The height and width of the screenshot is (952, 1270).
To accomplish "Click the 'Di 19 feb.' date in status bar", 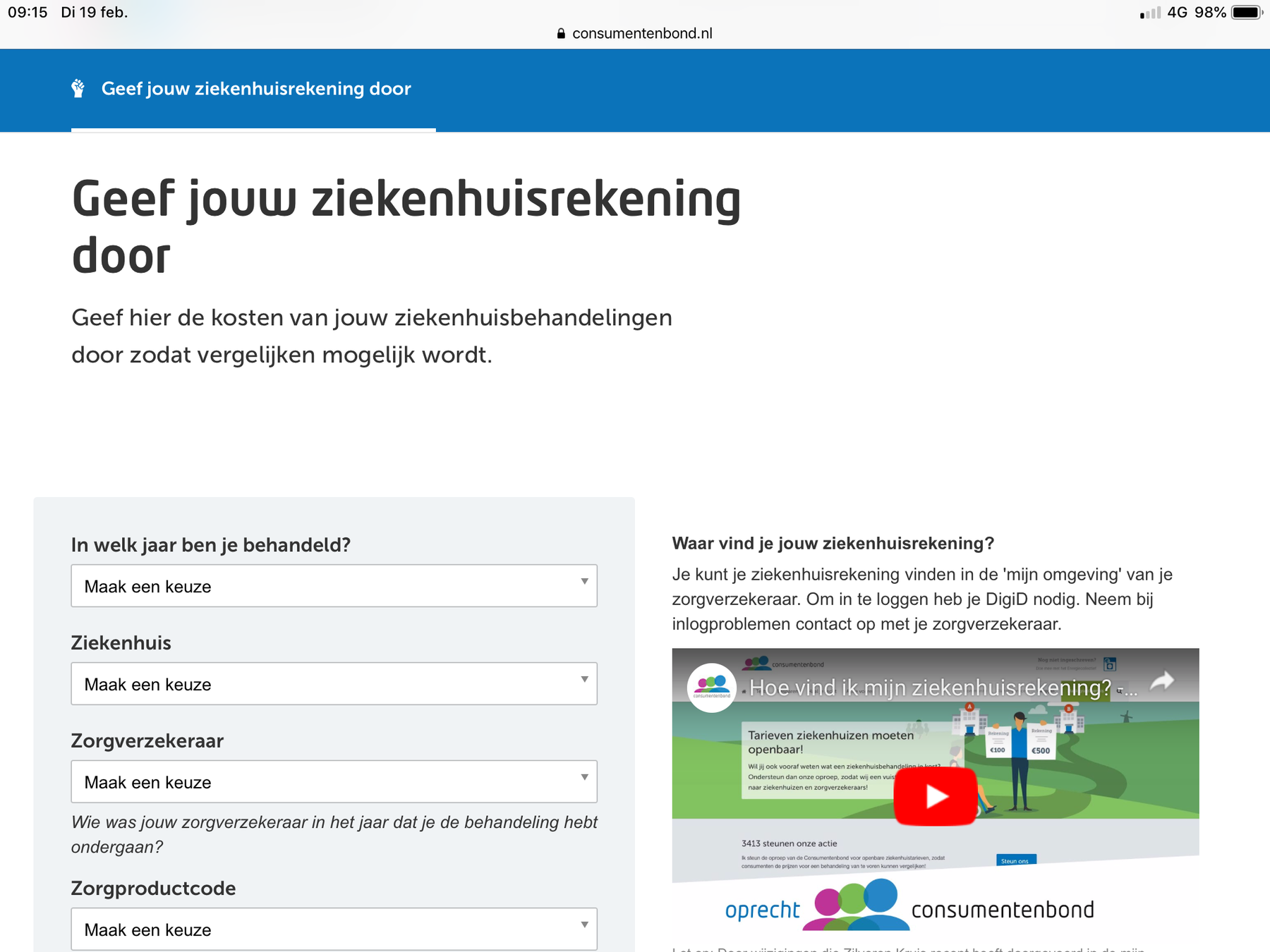I will [x=95, y=13].
